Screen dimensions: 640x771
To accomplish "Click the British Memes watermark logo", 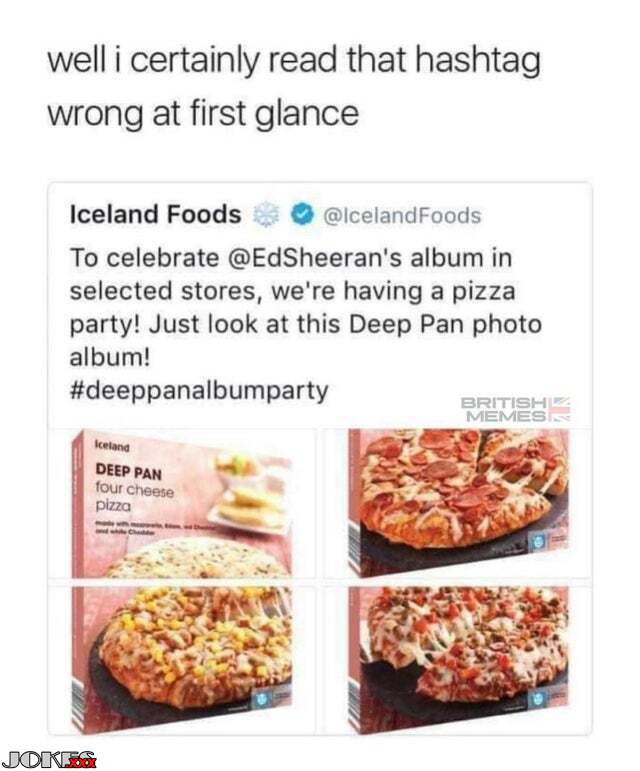I will click(514, 408).
